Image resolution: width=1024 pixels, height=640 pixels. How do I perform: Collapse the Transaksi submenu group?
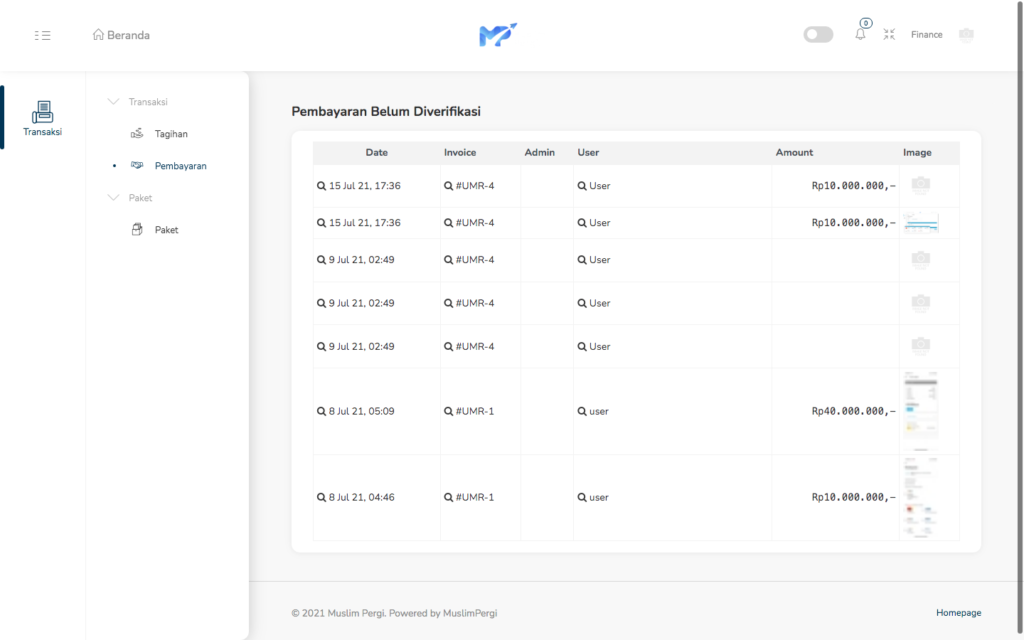[113, 102]
